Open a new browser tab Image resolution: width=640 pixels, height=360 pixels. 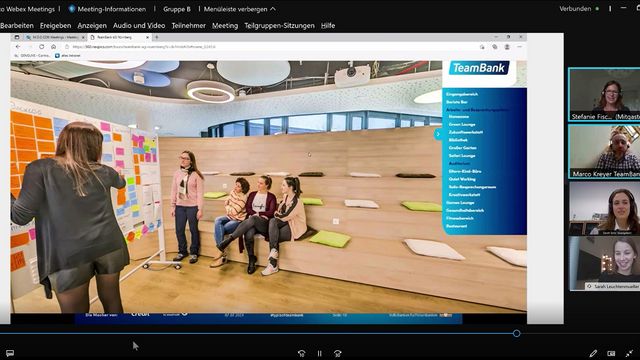click(x=157, y=37)
